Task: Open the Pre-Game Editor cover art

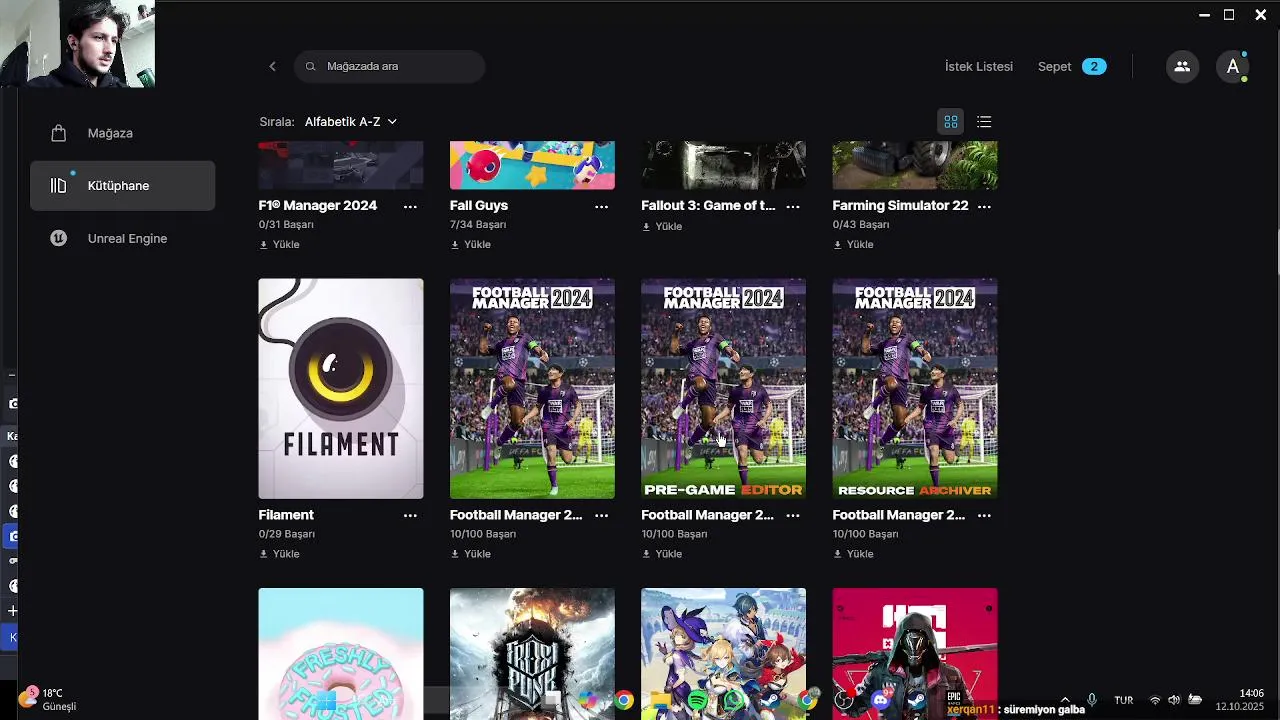Action: point(723,389)
